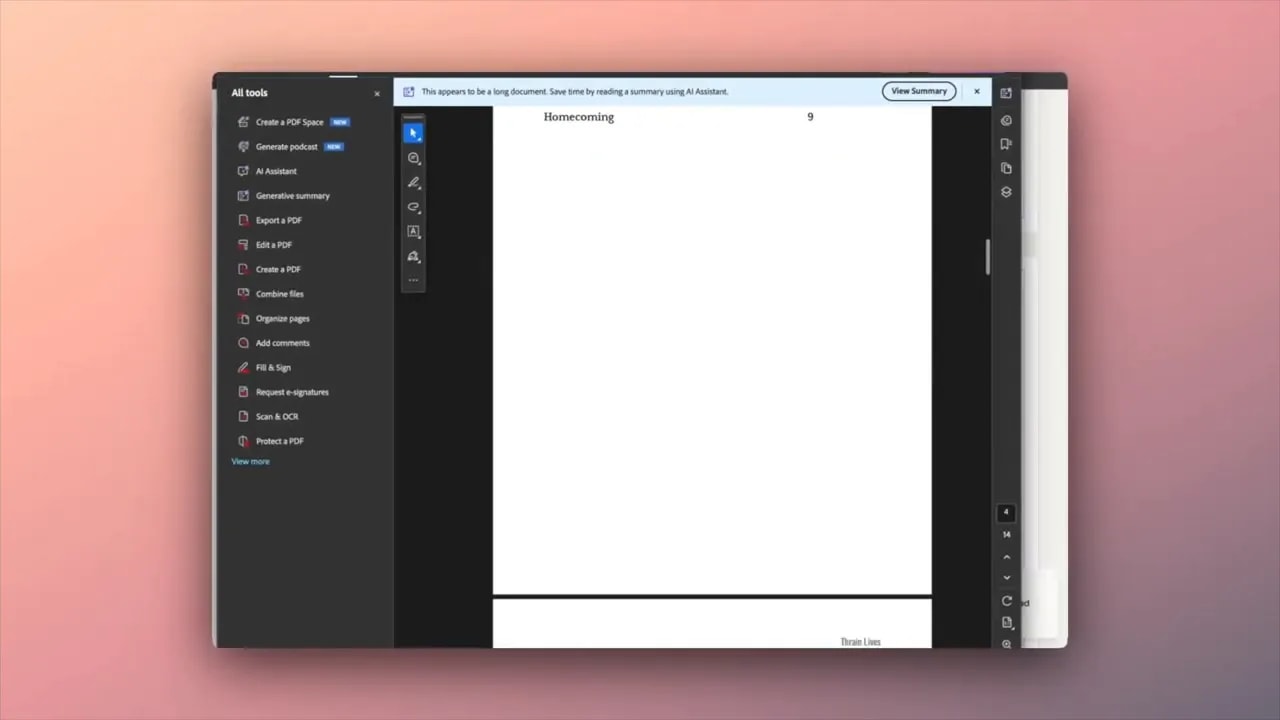Image resolution: width=1280 pixels, height=720 pixels.
Task: Click the Protect a PDF icon
Action: (243, 441)
